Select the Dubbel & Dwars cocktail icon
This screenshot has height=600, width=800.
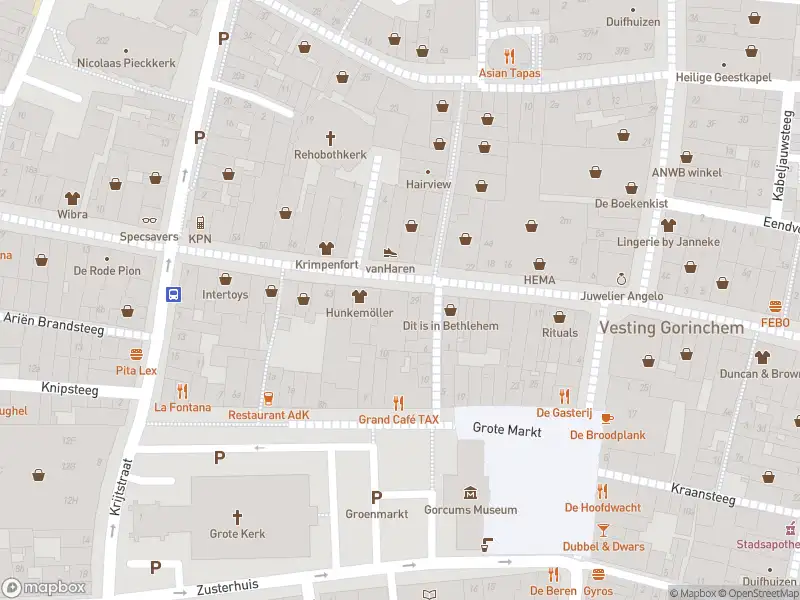tap(603, 529)
